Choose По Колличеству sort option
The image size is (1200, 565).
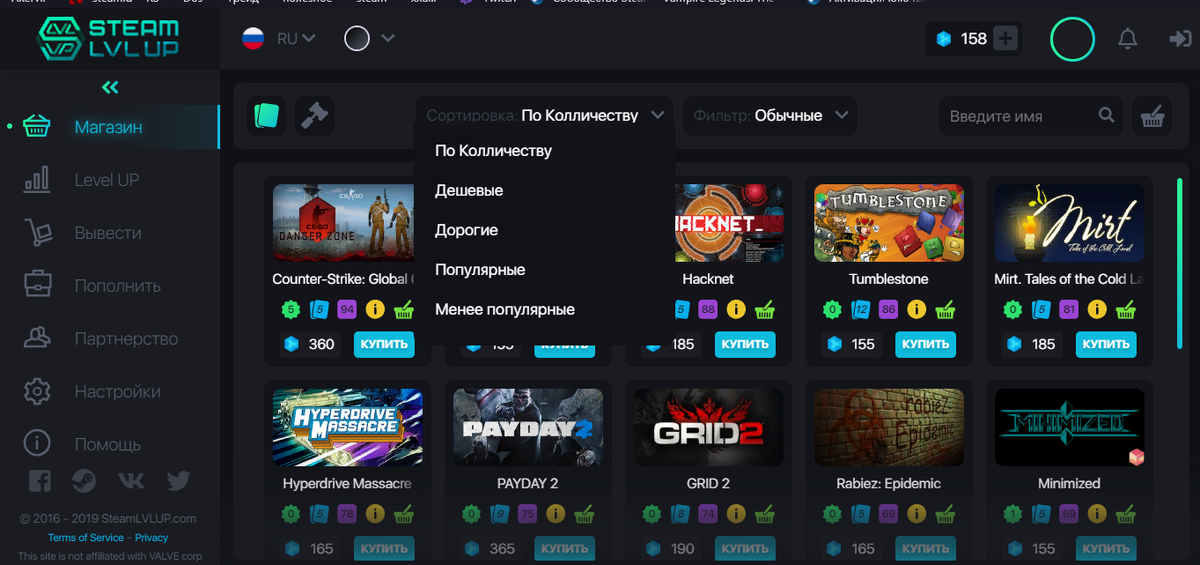click(x=544, y=151)
